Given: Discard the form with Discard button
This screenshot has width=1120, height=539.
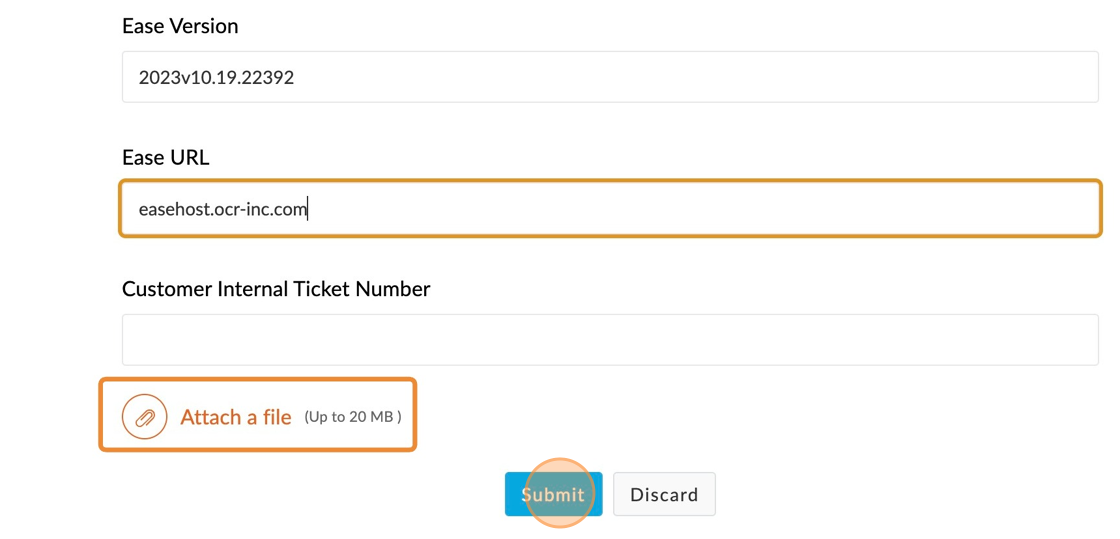Looking at the screenshot, I should [664, 494].
